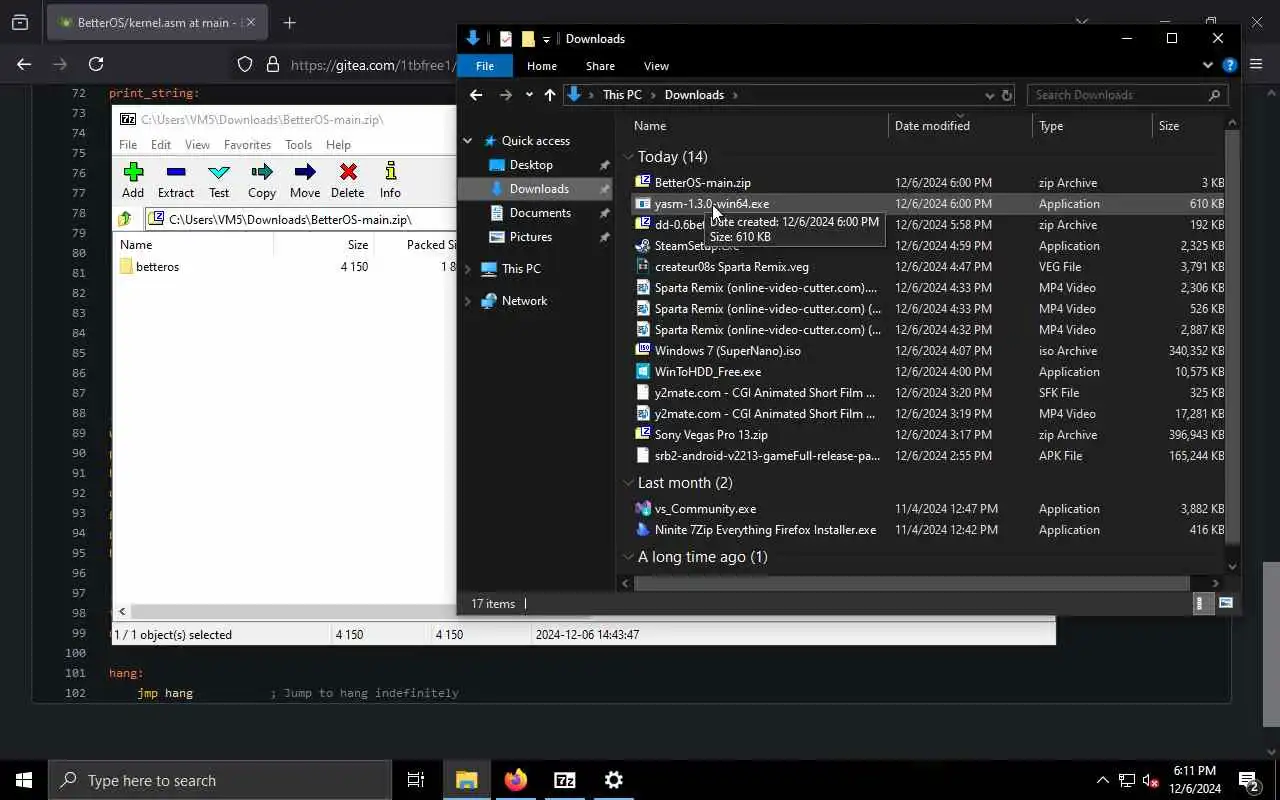
Task: Collapse the A long time ago group
Action: pyautogui.click(x=628, y=557)
